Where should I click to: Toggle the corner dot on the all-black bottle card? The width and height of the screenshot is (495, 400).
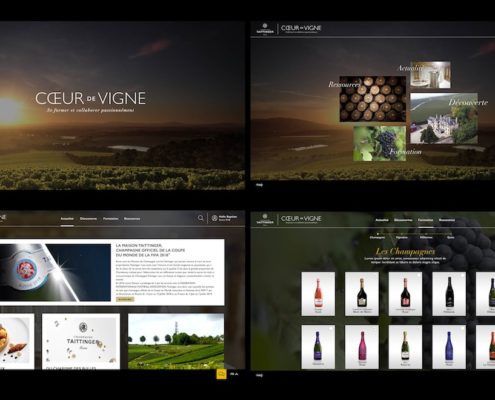tap(462, 275)
